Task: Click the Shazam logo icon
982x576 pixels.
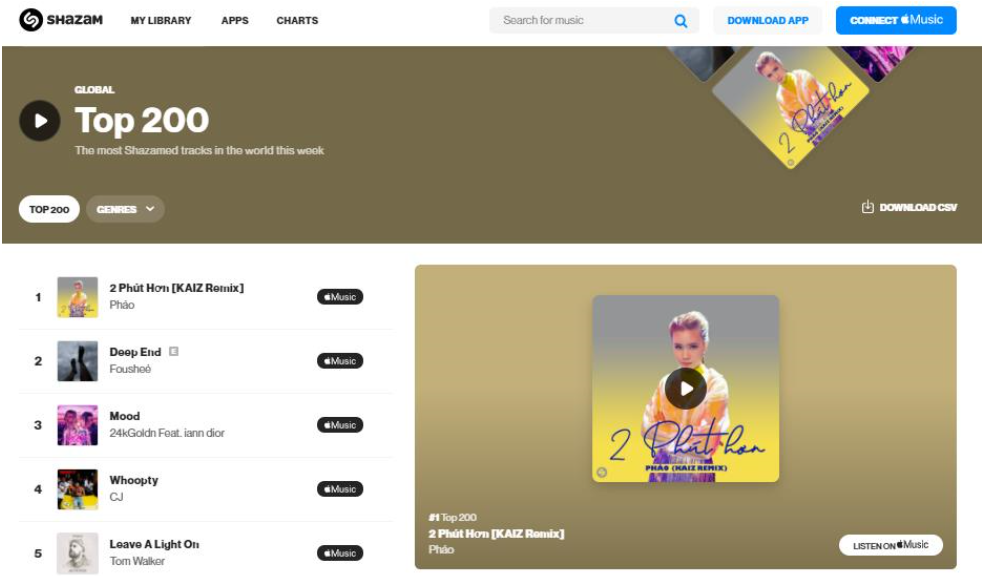Action: point(31,20)
